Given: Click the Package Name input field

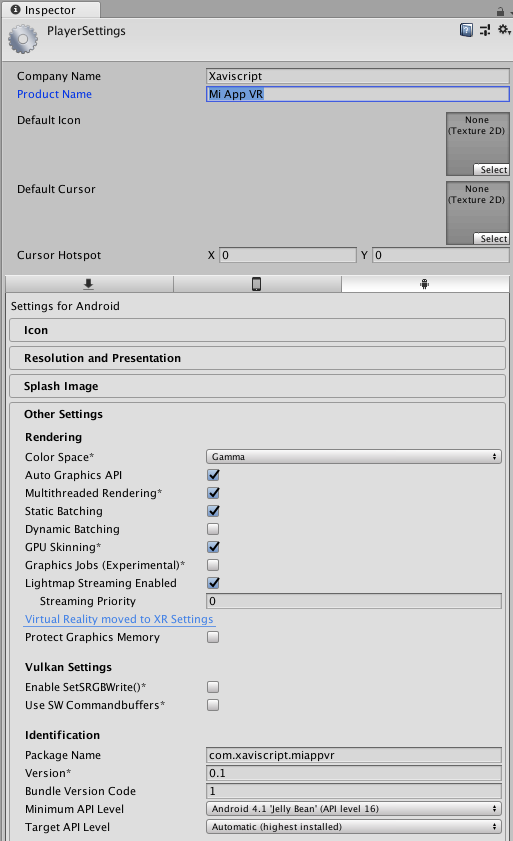Looking at the screenshot, I should point(354,755).
